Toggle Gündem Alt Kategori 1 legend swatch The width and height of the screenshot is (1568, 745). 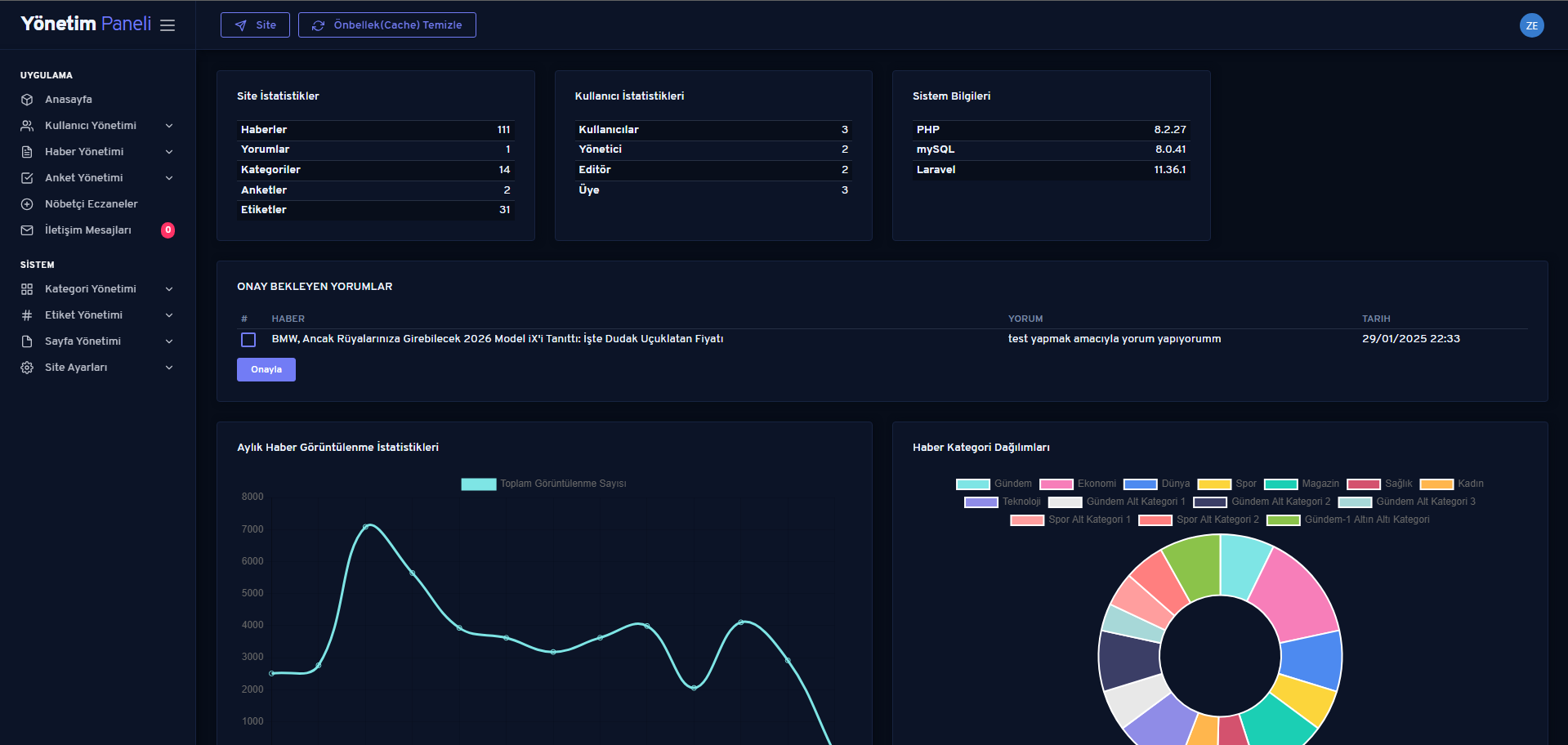(x=1065, y=502)
